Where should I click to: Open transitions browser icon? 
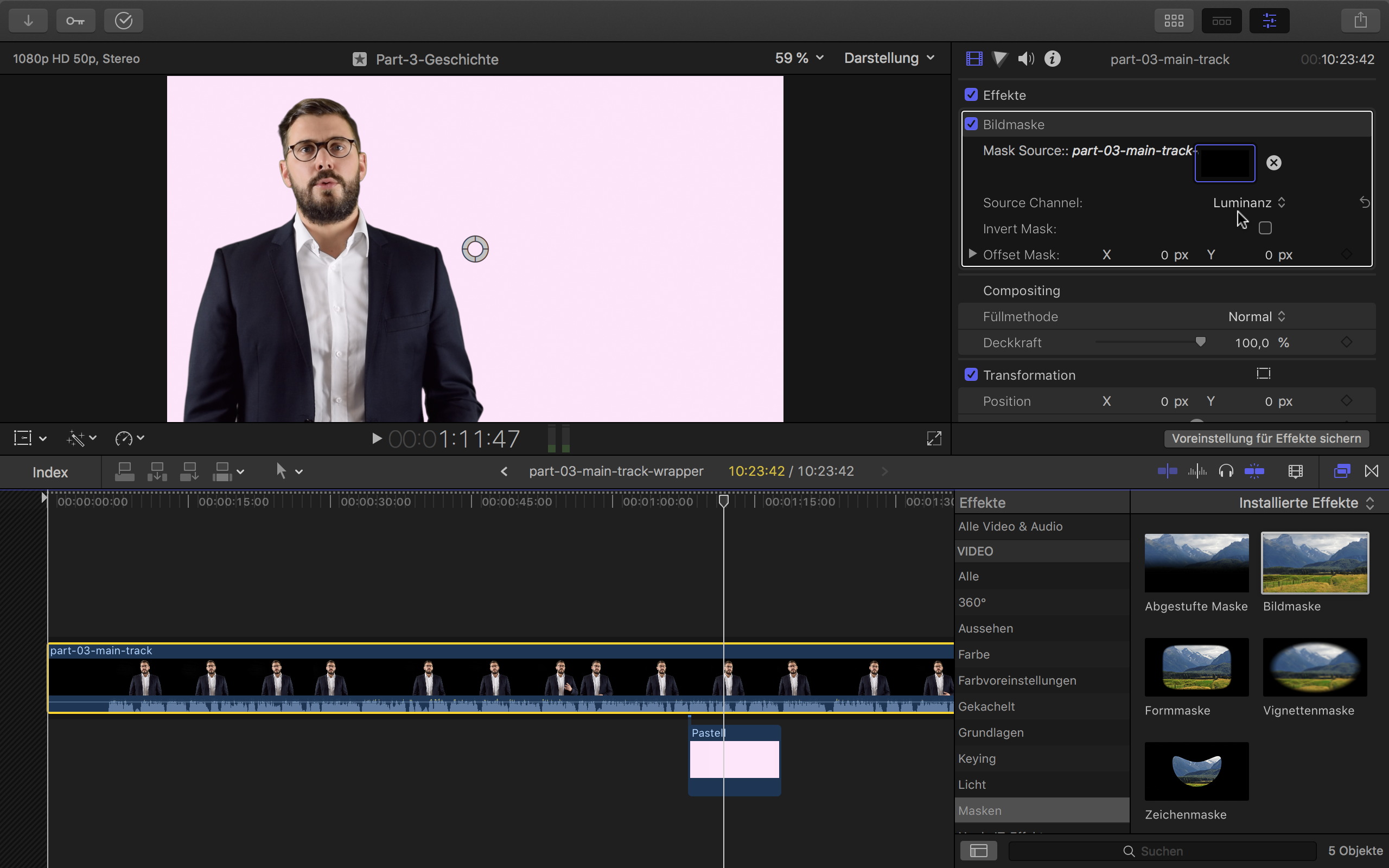point(1371,471)
